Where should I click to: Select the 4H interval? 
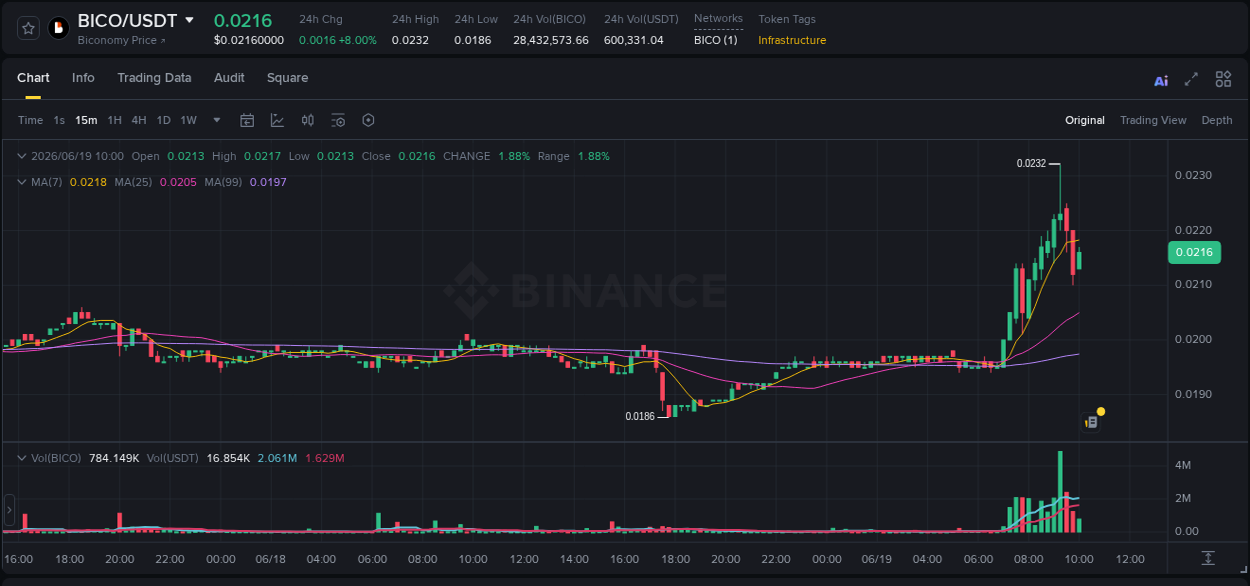click(139, 120)
